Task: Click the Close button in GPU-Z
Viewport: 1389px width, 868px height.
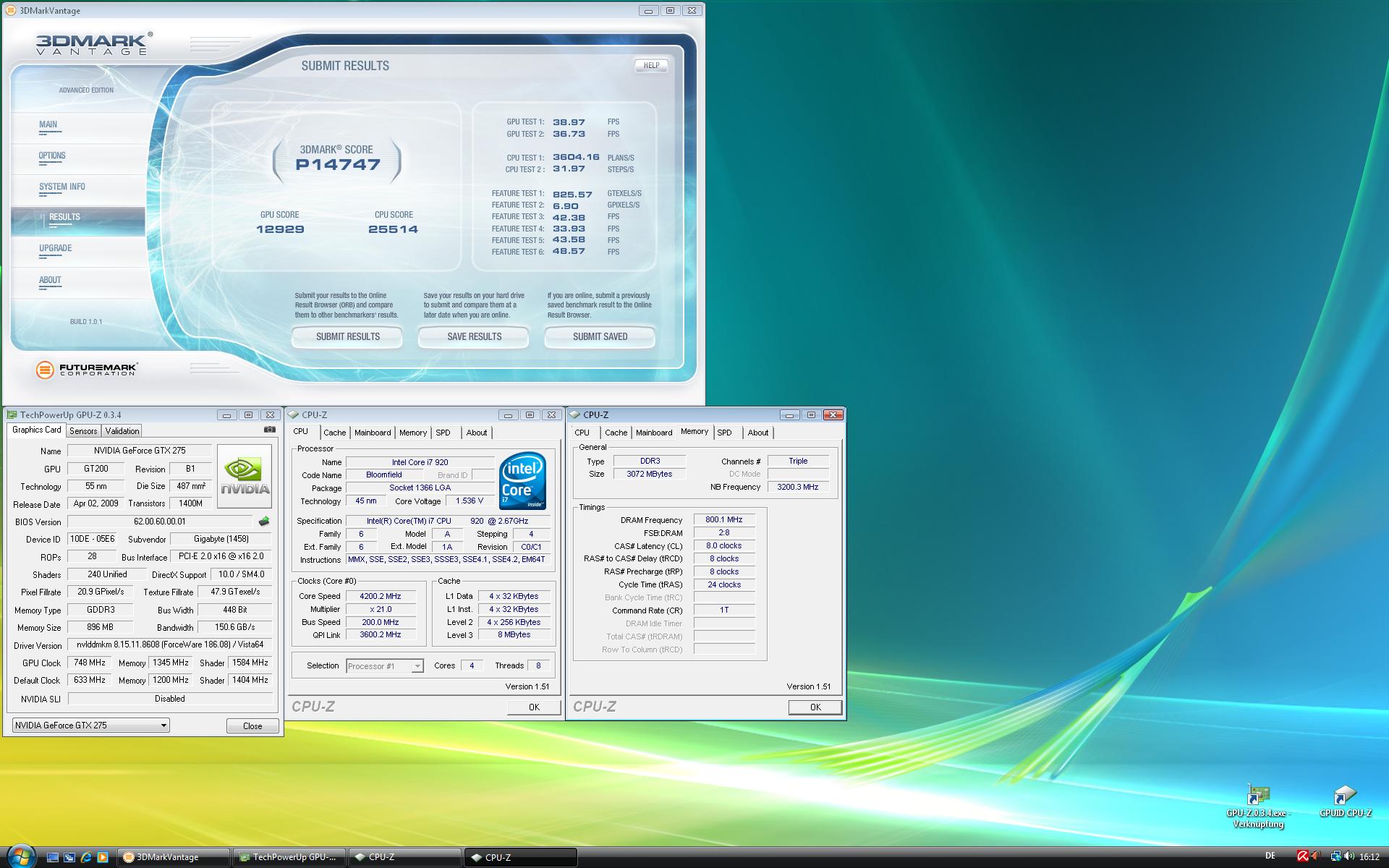Action: pos(252,726)
